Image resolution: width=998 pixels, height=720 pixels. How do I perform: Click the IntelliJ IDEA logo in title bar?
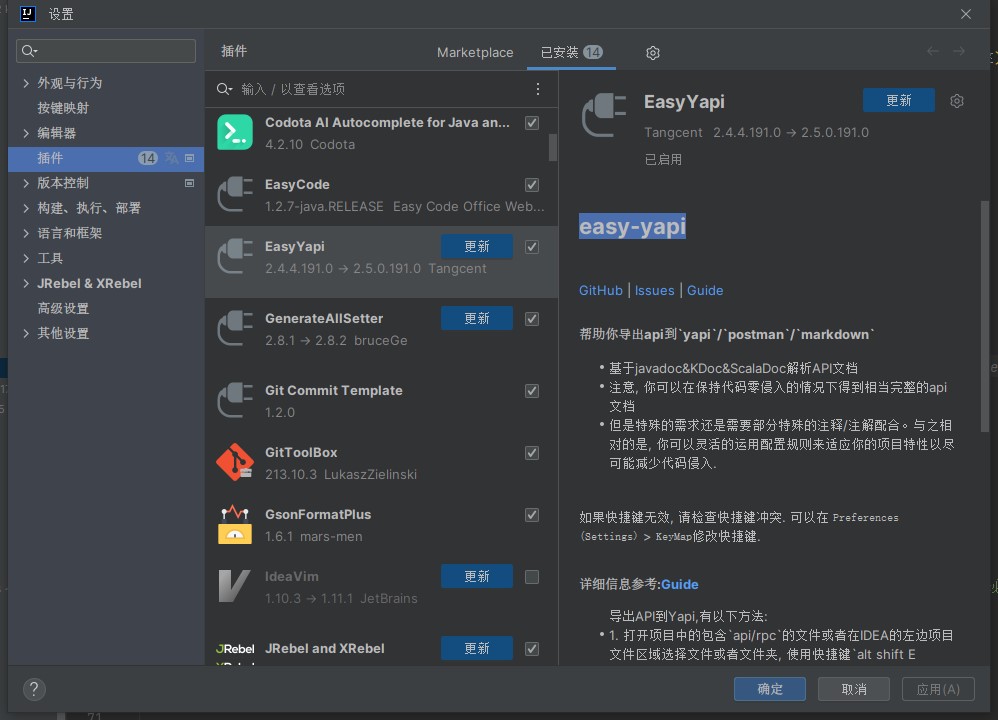[28, 14]
